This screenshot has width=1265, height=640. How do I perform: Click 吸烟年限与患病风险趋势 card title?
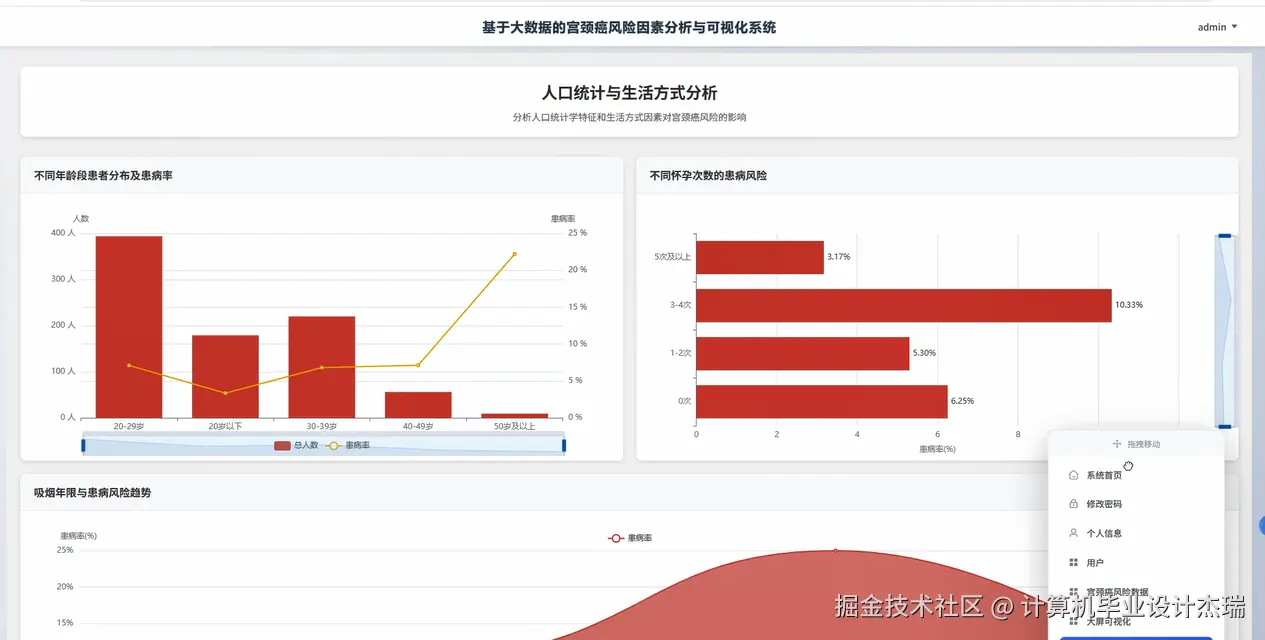point(92,492)
